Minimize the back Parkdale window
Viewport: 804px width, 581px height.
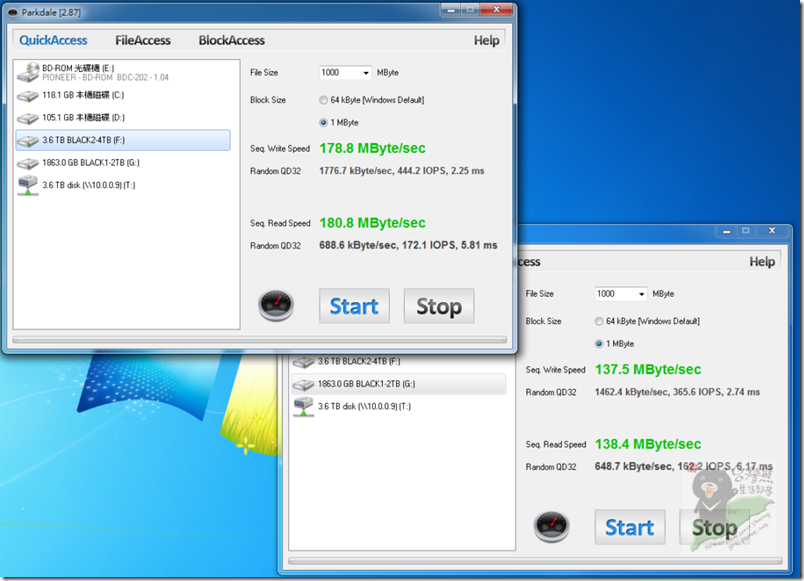click(727, 231)
